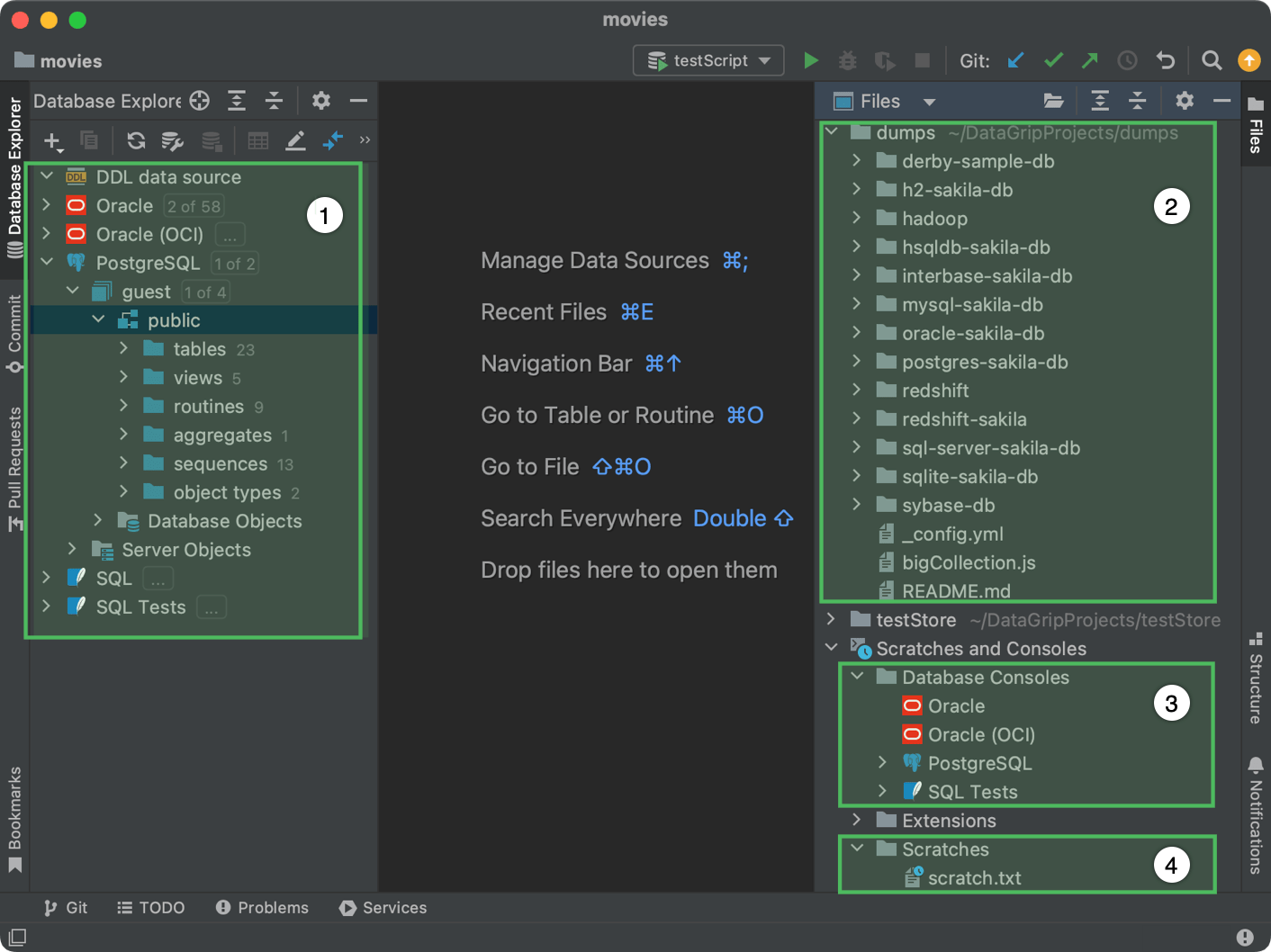
Task: Open Search Everywhere magnifier icon
Action: coord(1212,60)
